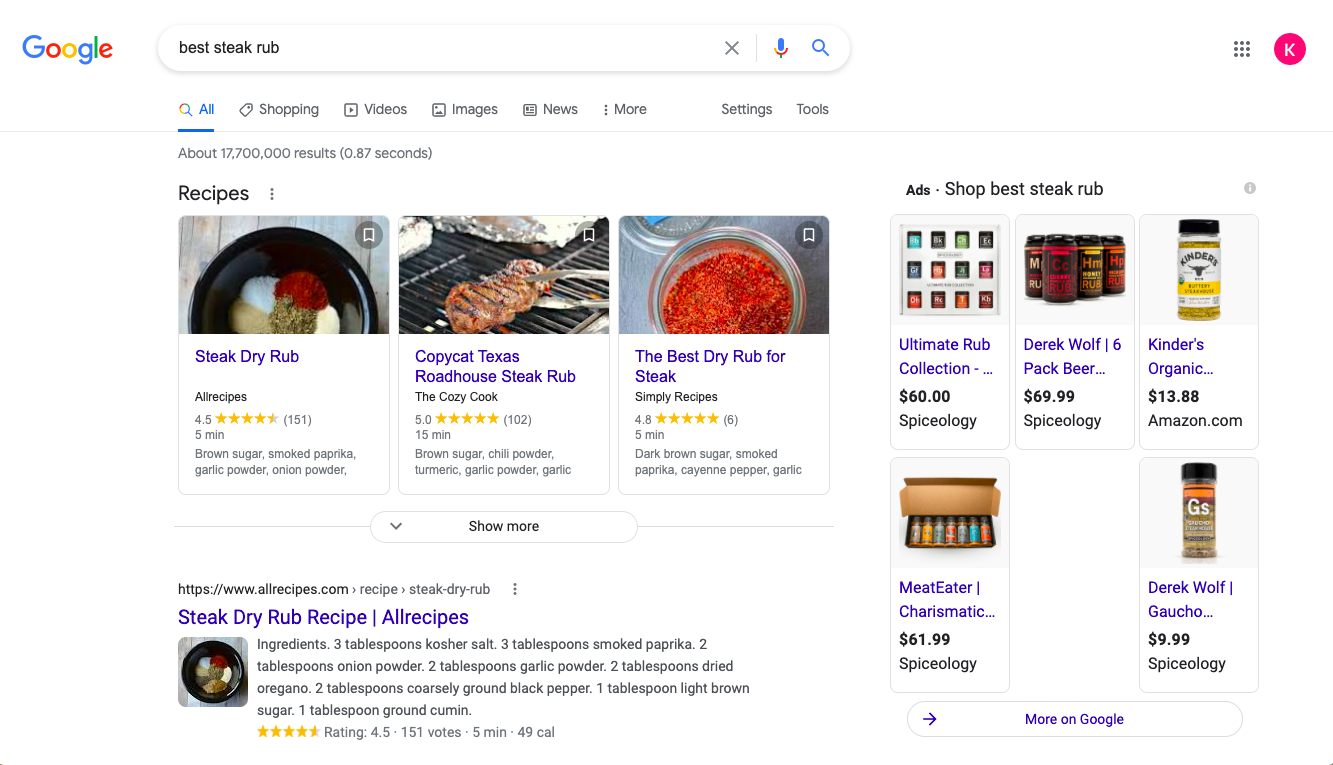Click the chevron in the Show more bar
The image size is (1333, 765).
(x=396, y=526)
